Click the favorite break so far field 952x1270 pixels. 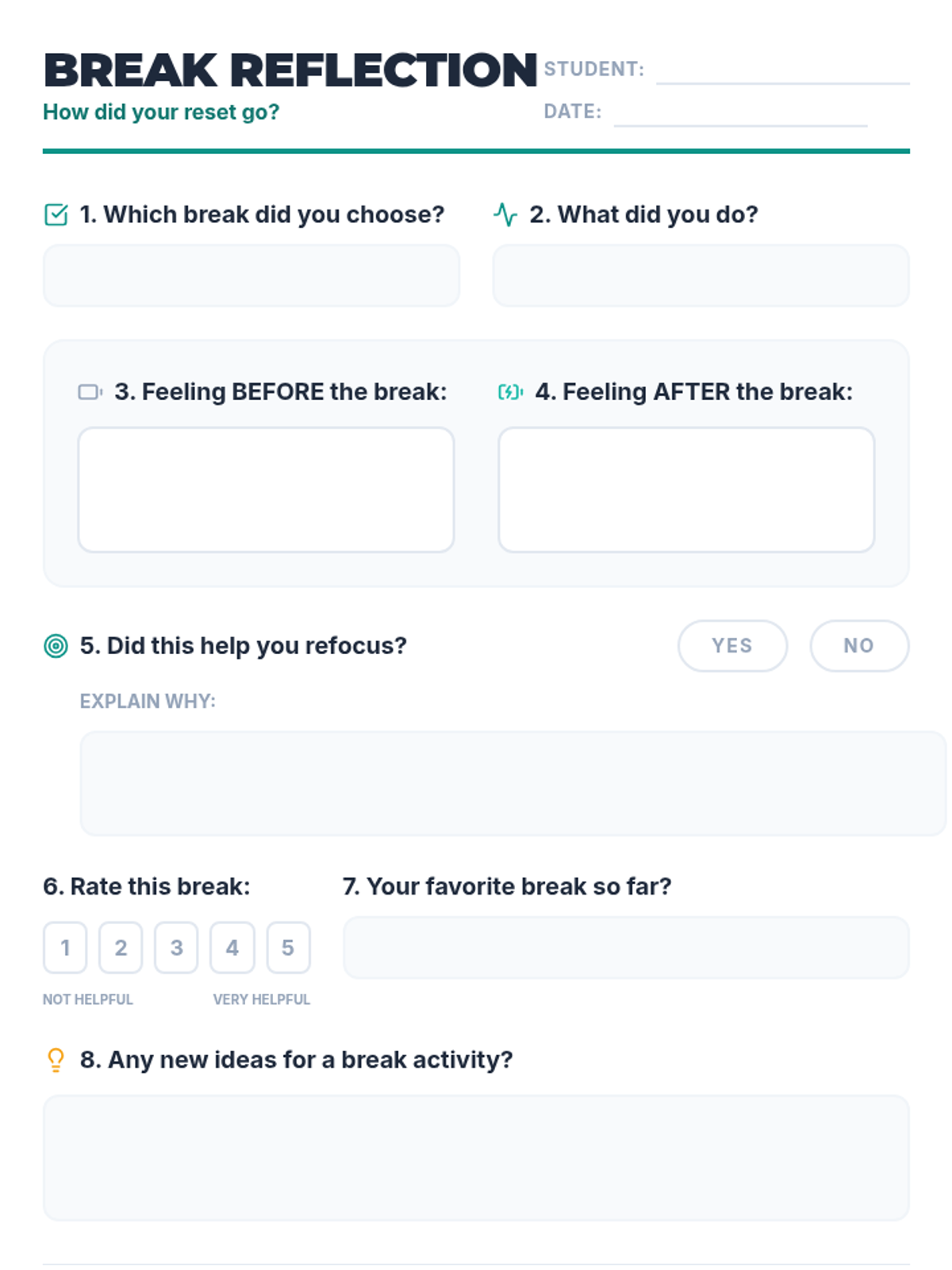pyautogui.click(x=626, y=948)
